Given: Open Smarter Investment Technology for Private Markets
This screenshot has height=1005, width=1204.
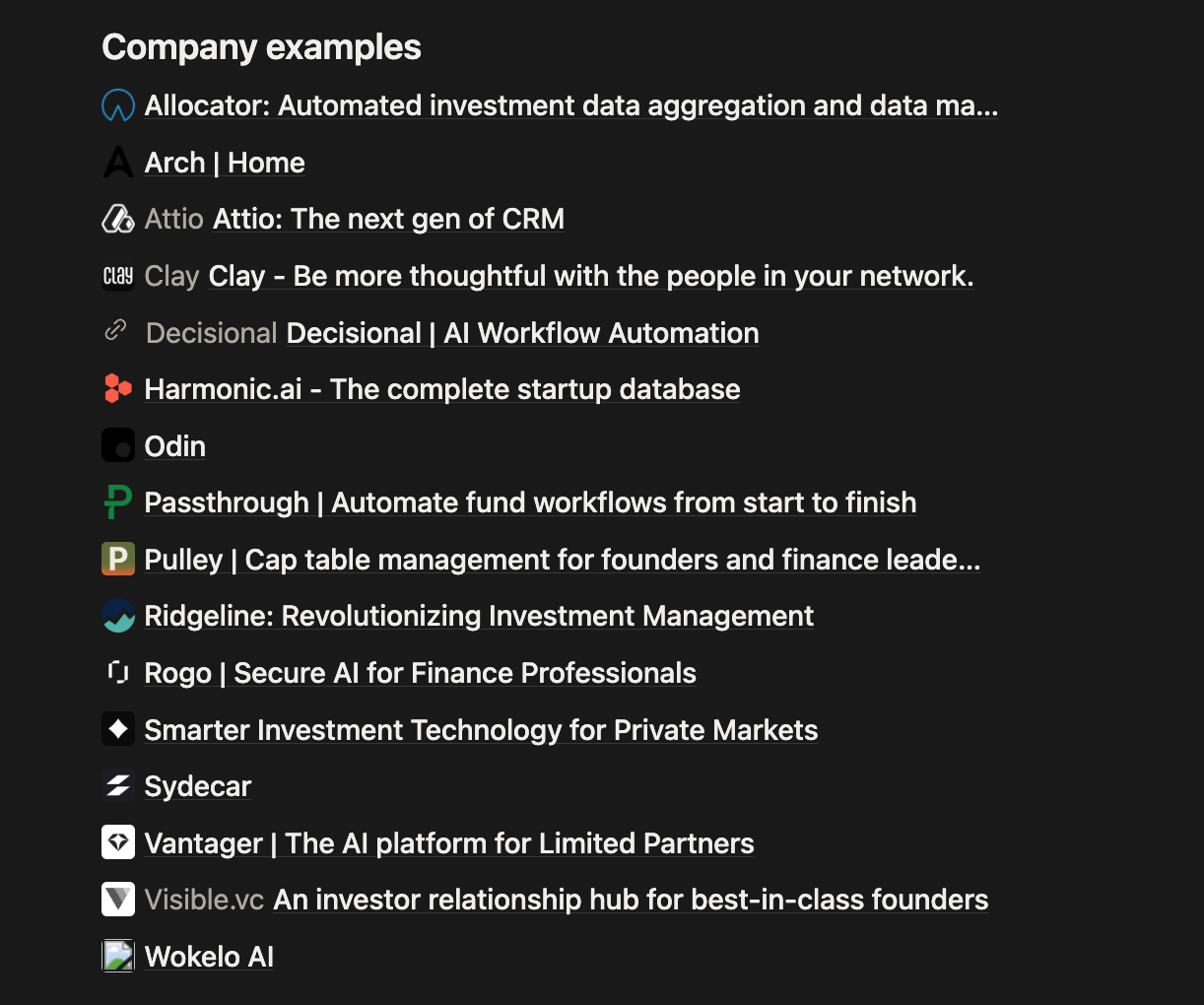Looking at the screenshot, I should click(481, 730).
